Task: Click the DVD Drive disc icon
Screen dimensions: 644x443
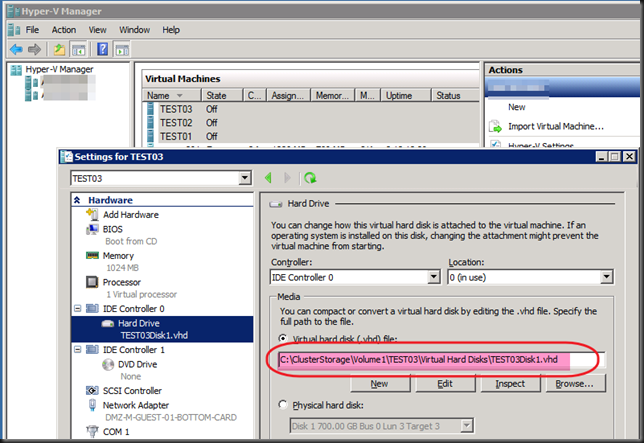Action: [108, 364]
